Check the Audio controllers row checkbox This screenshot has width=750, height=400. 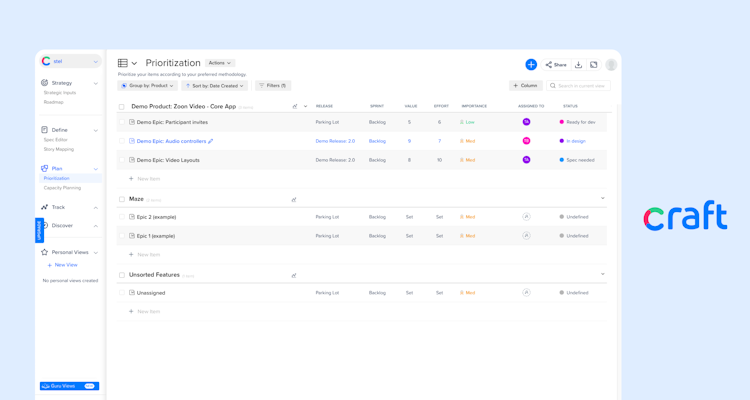(x=121, y=141)
